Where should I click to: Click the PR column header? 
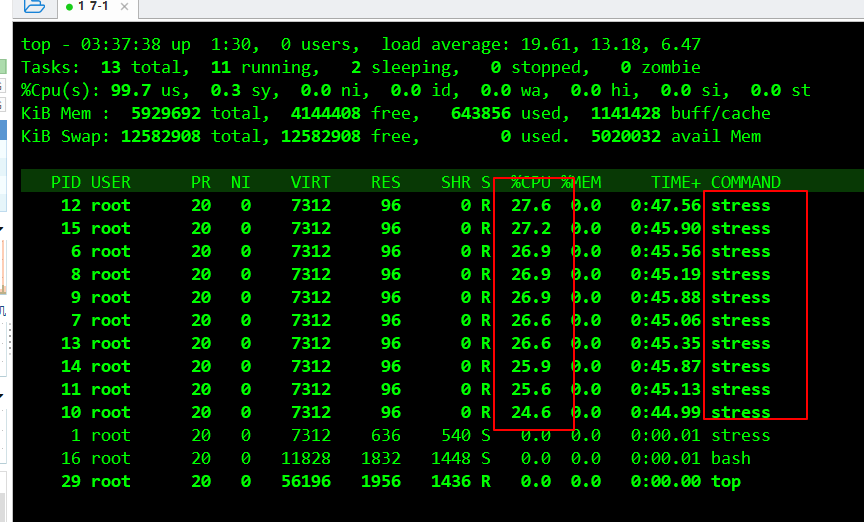[x=201, y=182]
